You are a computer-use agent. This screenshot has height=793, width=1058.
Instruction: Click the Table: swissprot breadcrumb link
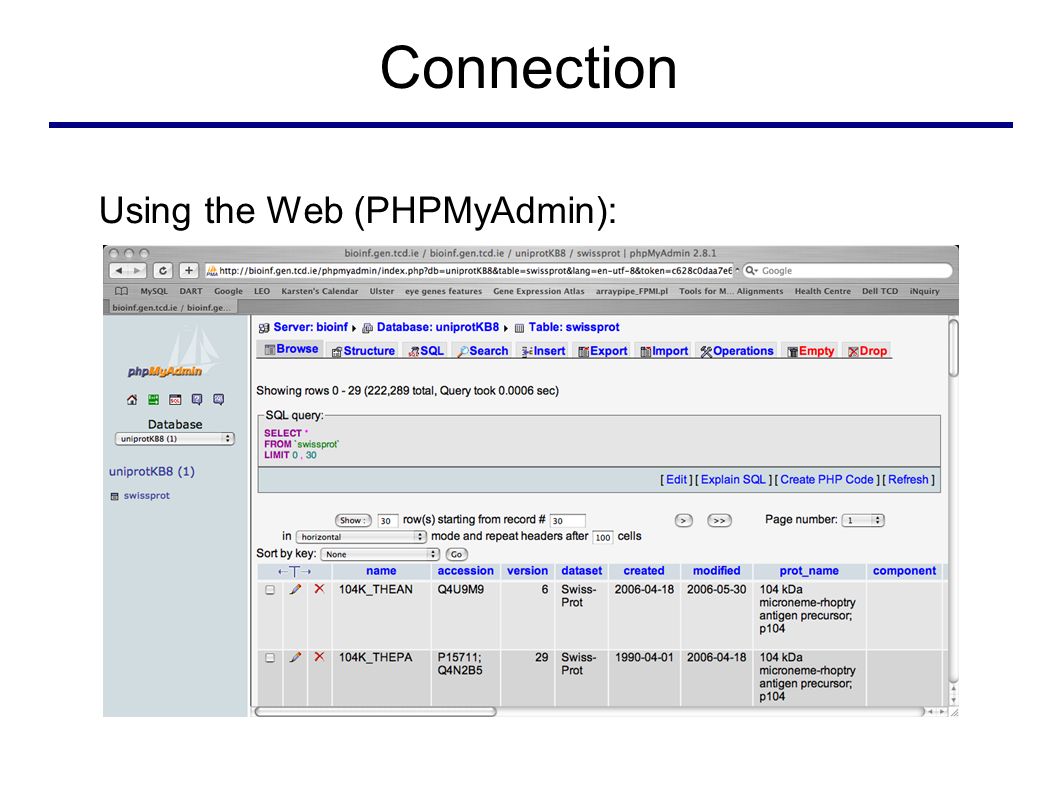[574, 327]
